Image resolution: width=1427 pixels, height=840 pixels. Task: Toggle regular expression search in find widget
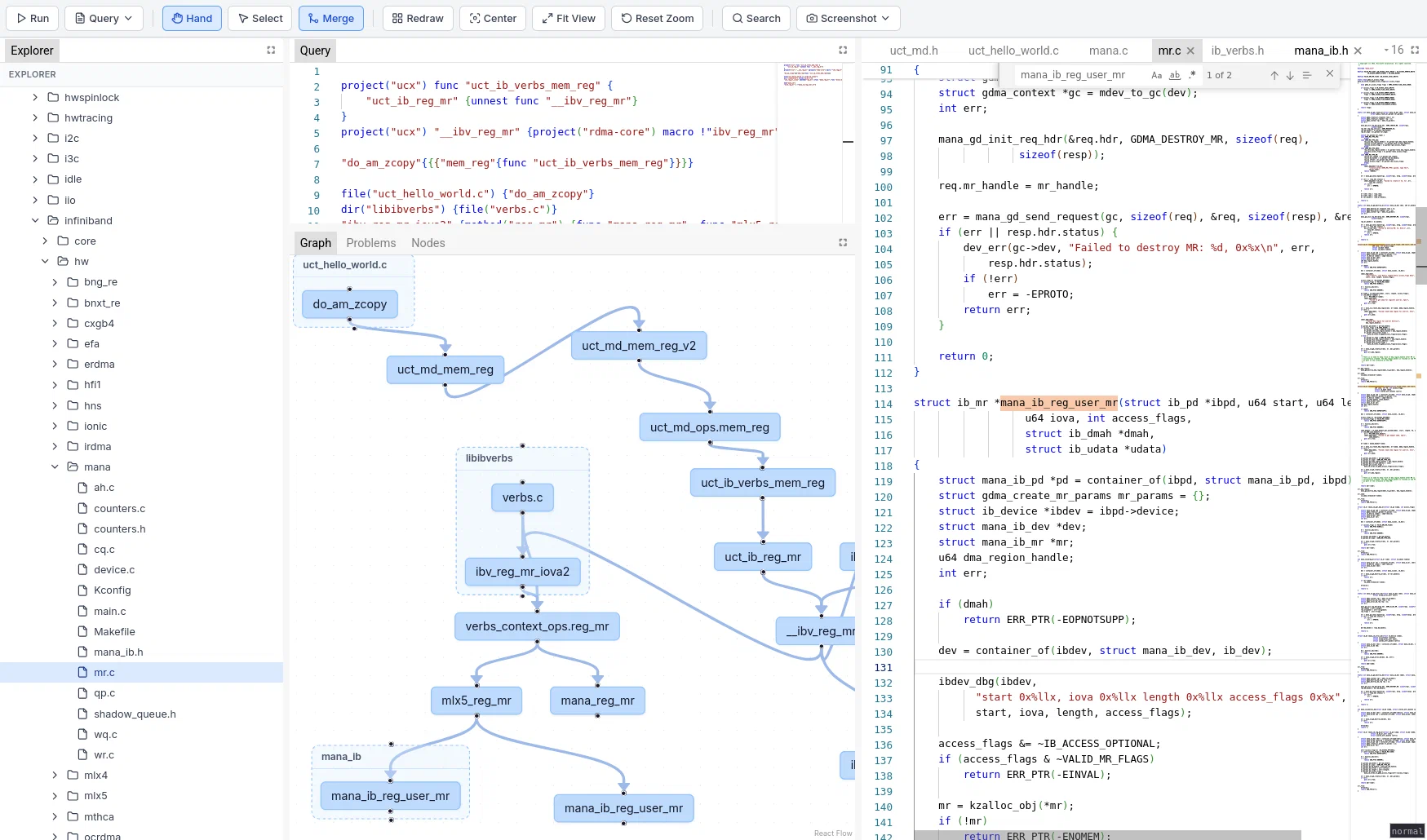(1192, 75)
